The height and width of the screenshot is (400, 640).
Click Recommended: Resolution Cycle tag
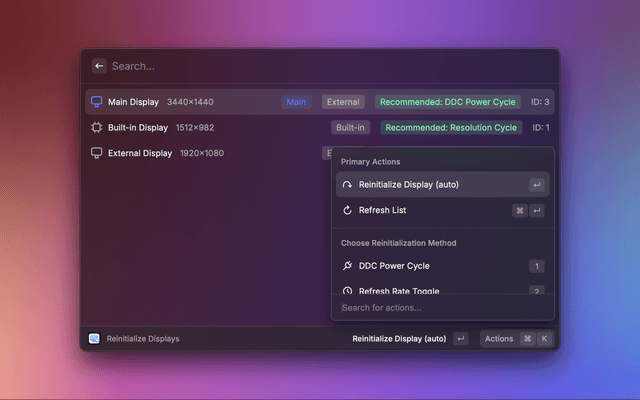coord(451,128)
